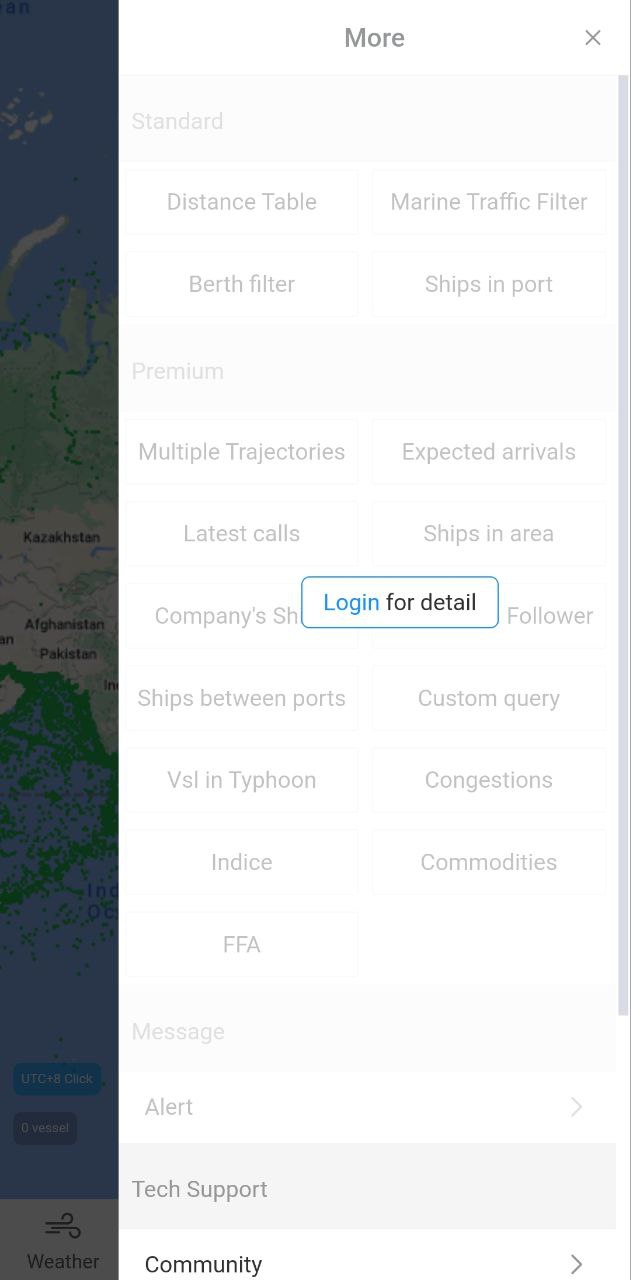This screenshot has height=1280, width=631.
Task: Open Multiple Trajectories feature
Action: [241, 452]
